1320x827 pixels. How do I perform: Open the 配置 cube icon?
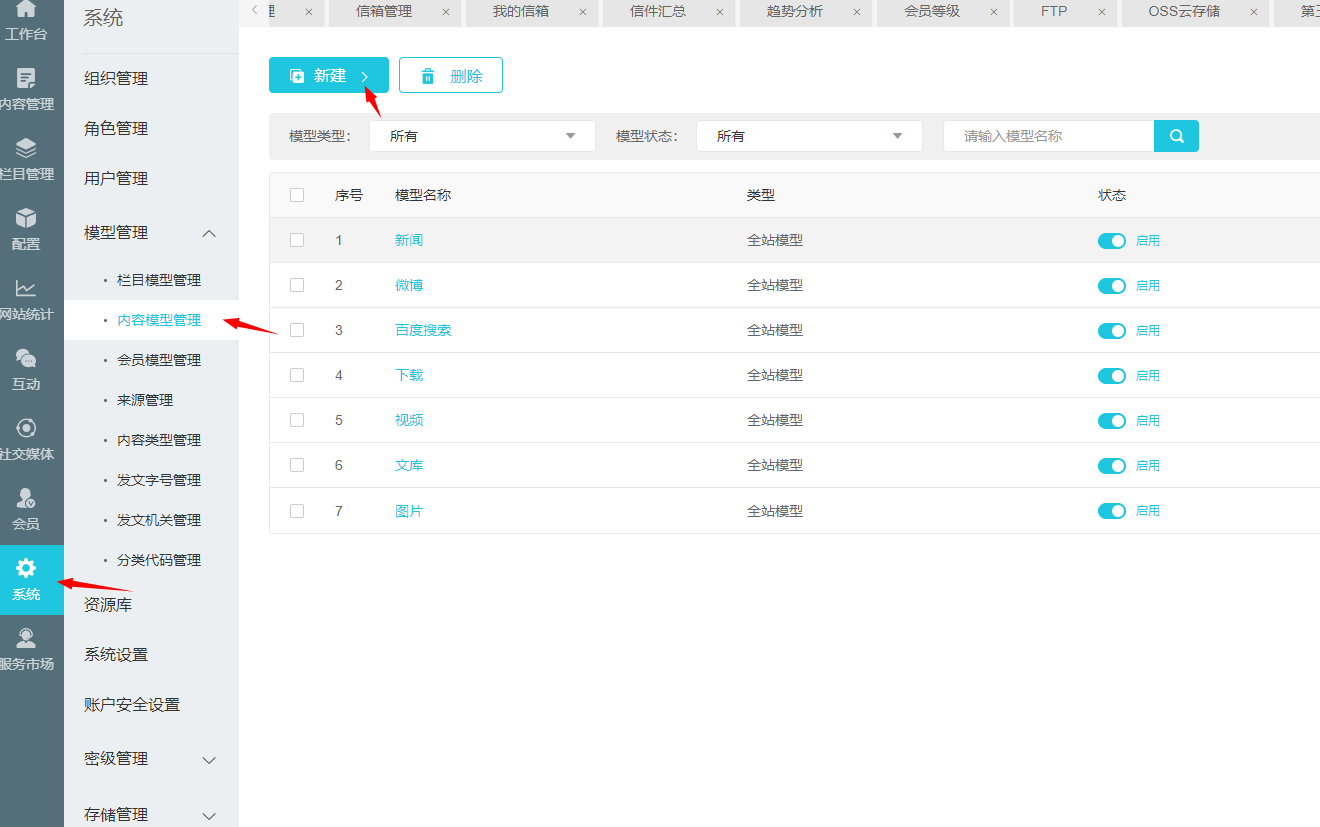click(26, 219)
